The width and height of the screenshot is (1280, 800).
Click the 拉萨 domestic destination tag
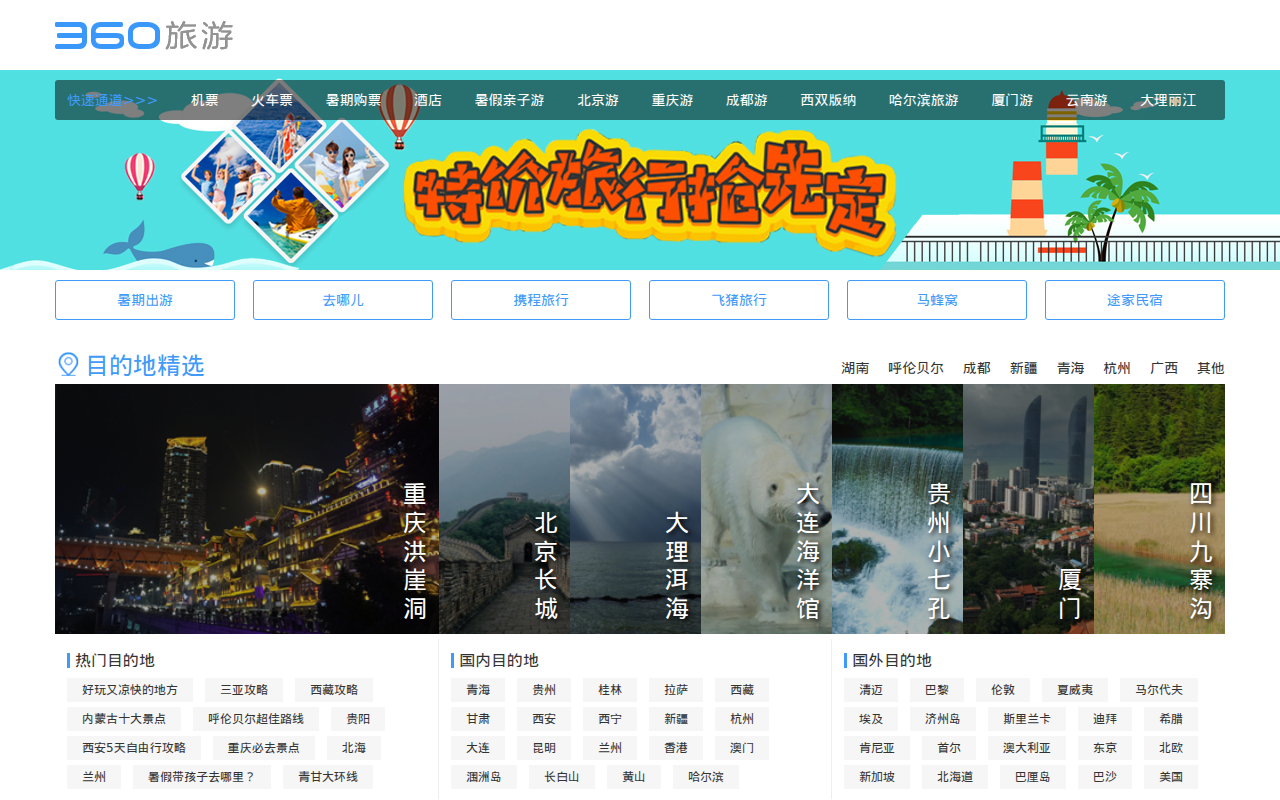click(676, 690)
